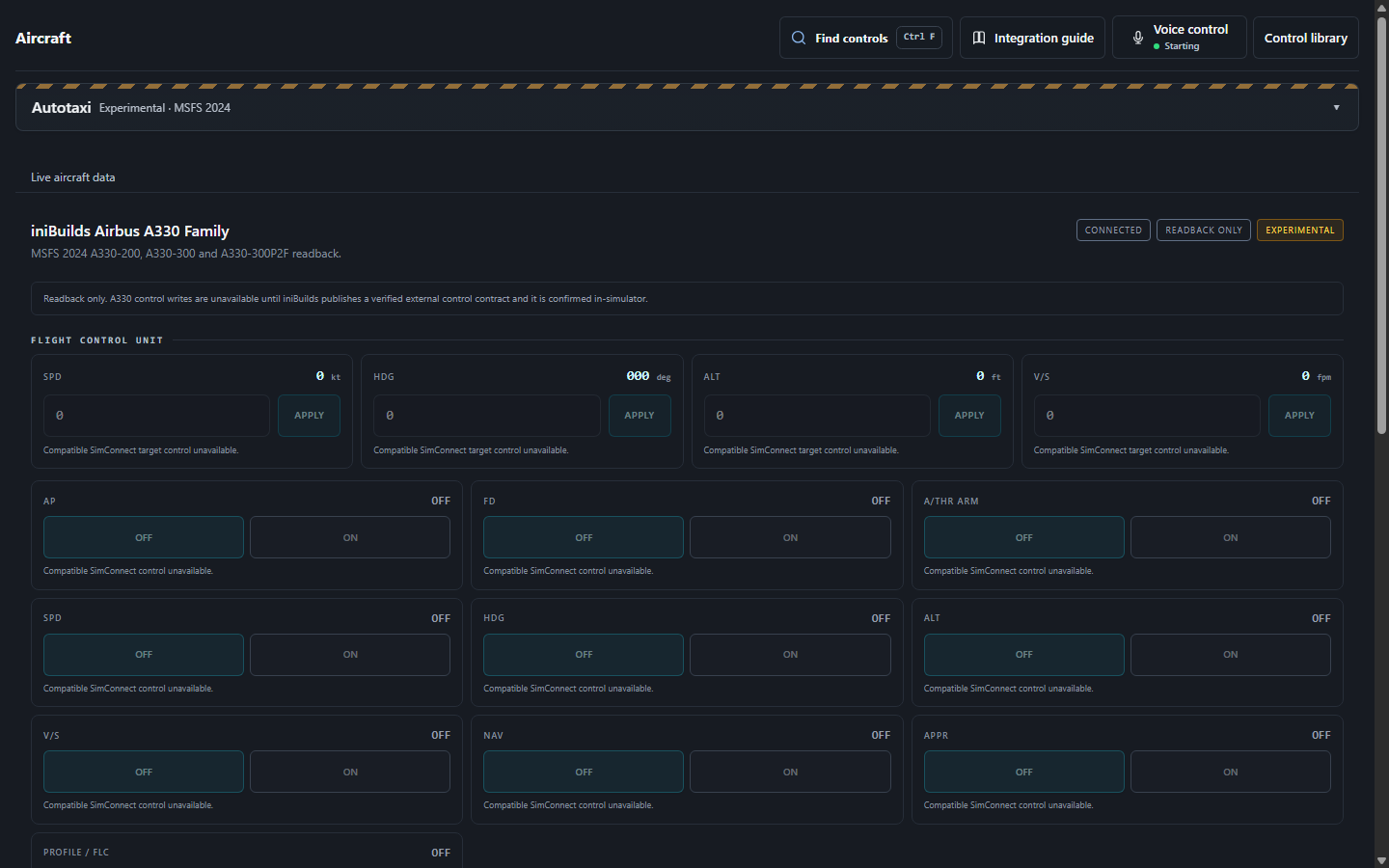Set ALT mode to OFF
The height and width of the screenshot is (868, 1389).
1023,655
